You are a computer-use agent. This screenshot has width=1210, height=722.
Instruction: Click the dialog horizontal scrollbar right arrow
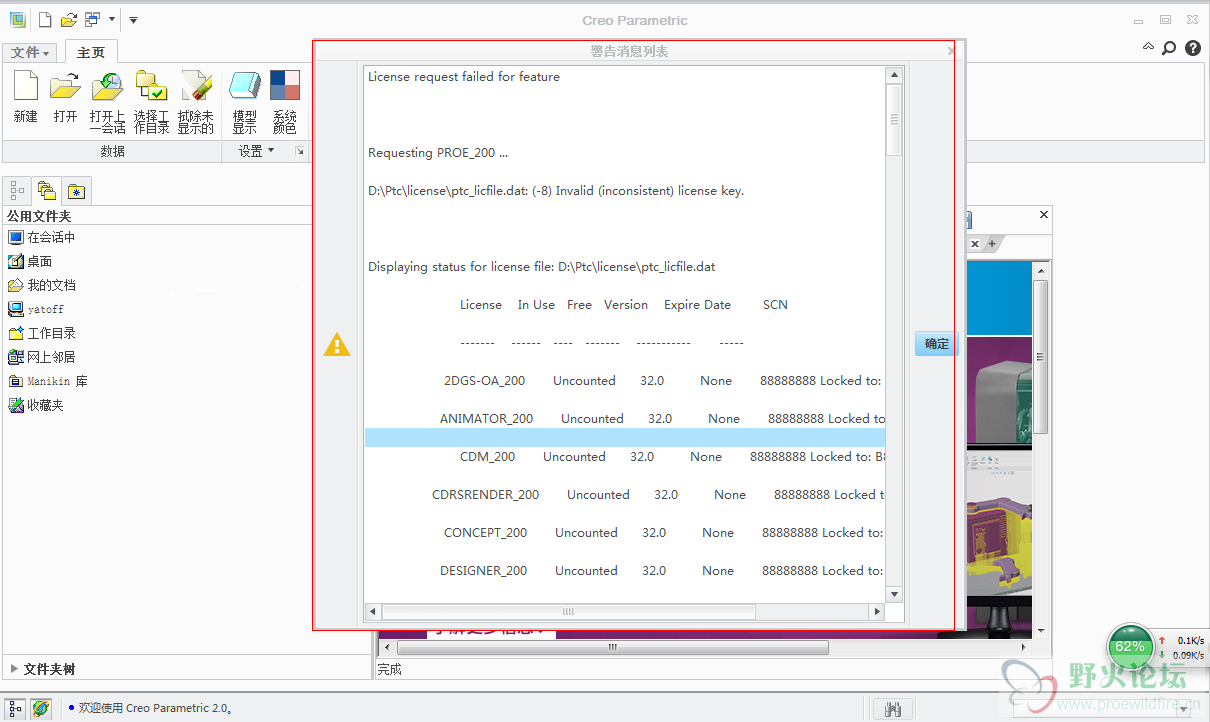877,611
